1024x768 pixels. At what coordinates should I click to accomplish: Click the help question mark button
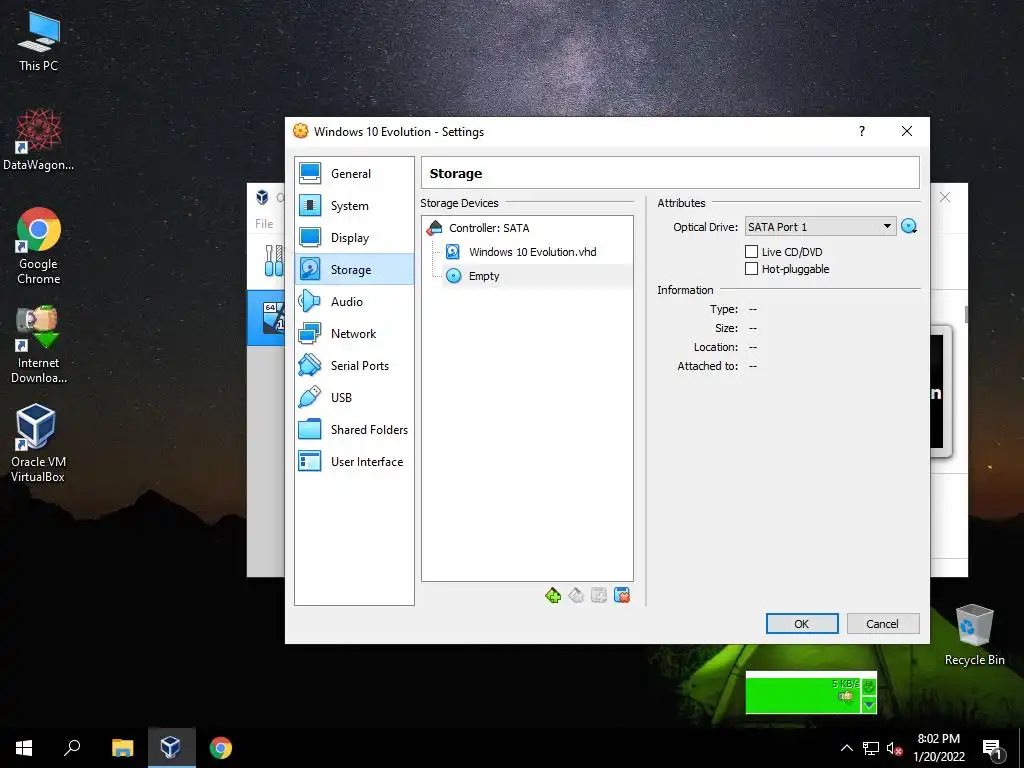[862, 131]
